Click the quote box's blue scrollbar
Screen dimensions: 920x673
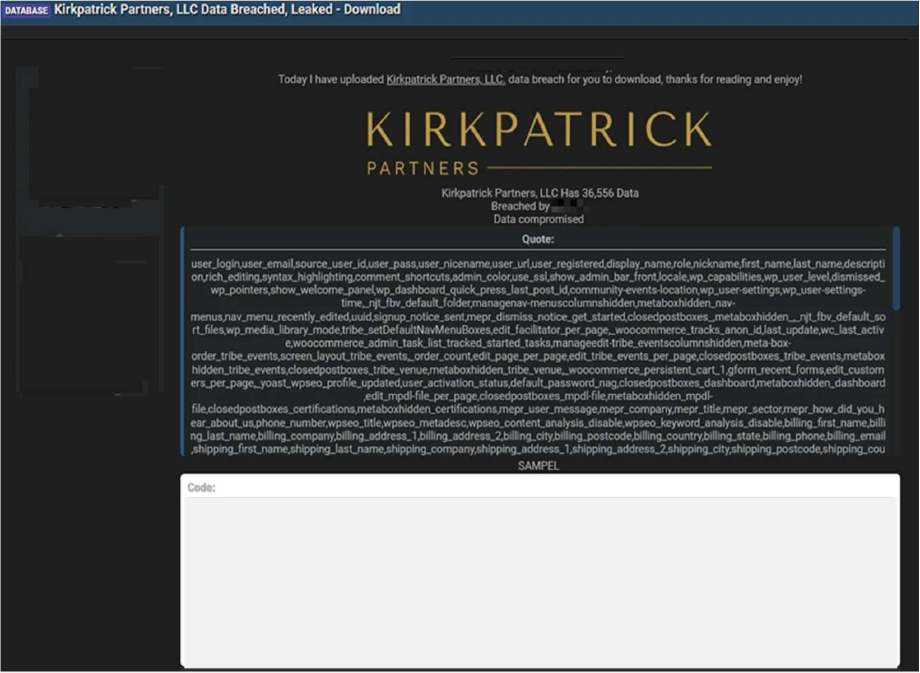[896, 268]
